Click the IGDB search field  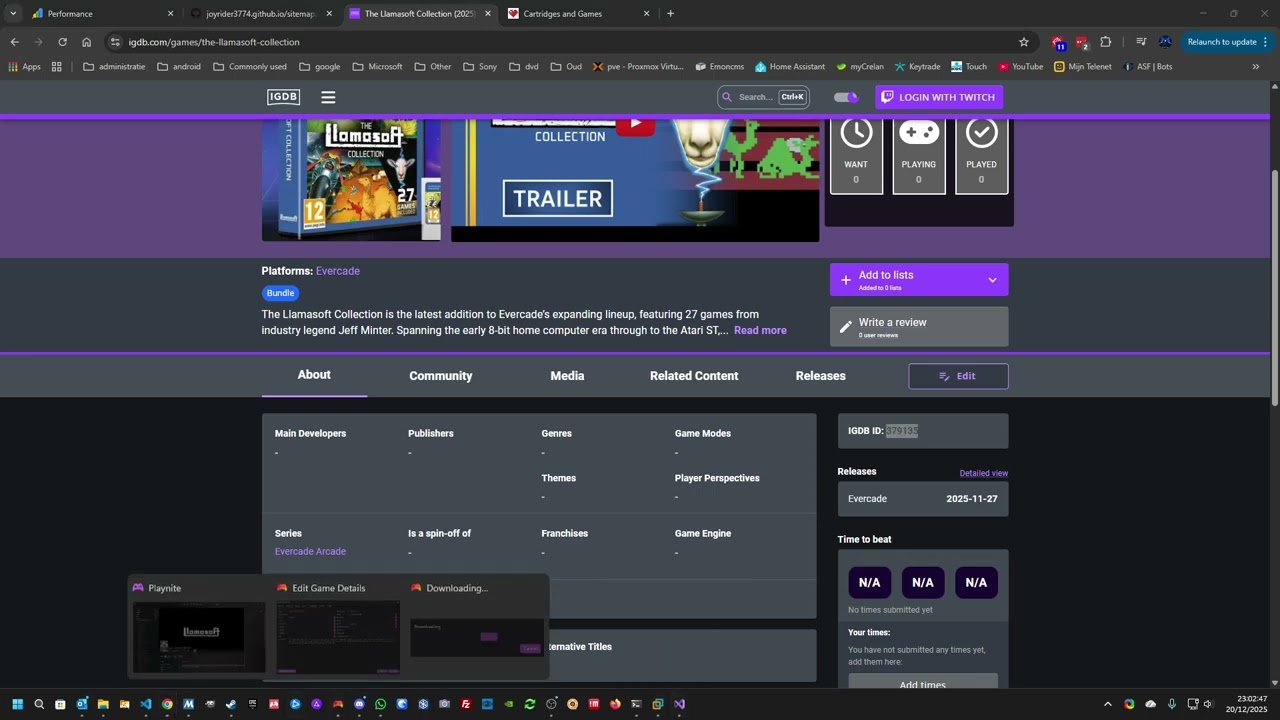pos(763,97)
